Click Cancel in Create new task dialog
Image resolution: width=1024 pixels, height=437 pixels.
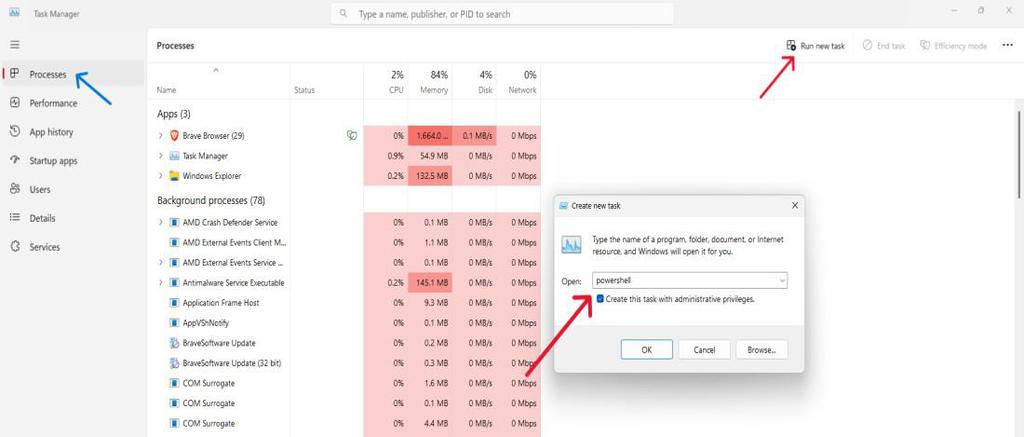704,350
